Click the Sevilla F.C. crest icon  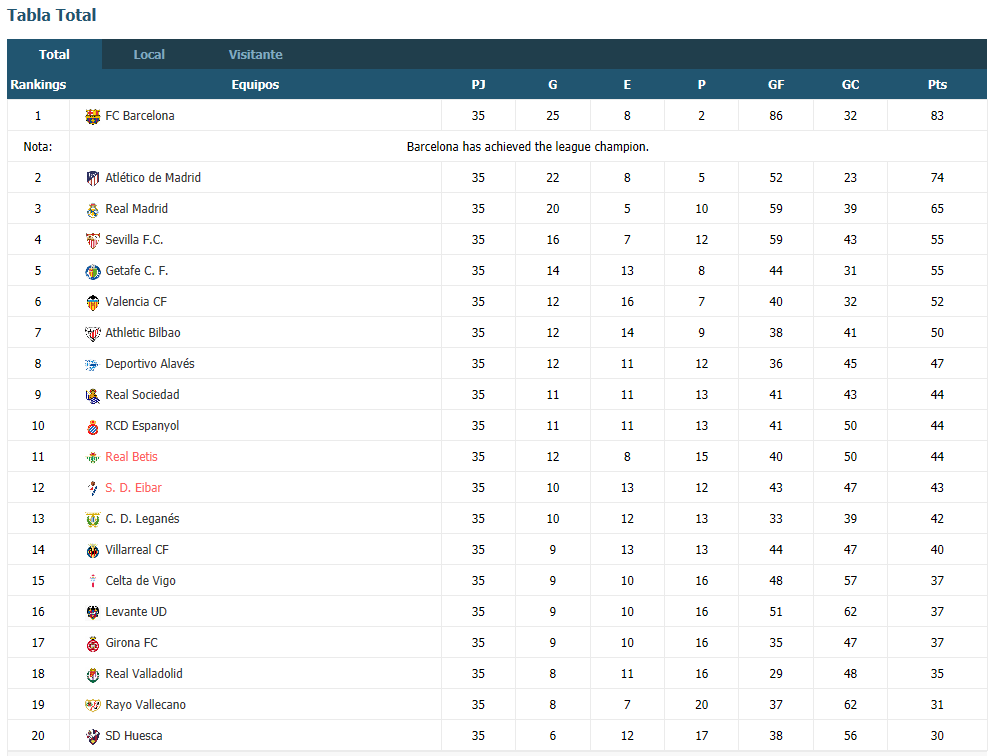(x=93, y=240)
